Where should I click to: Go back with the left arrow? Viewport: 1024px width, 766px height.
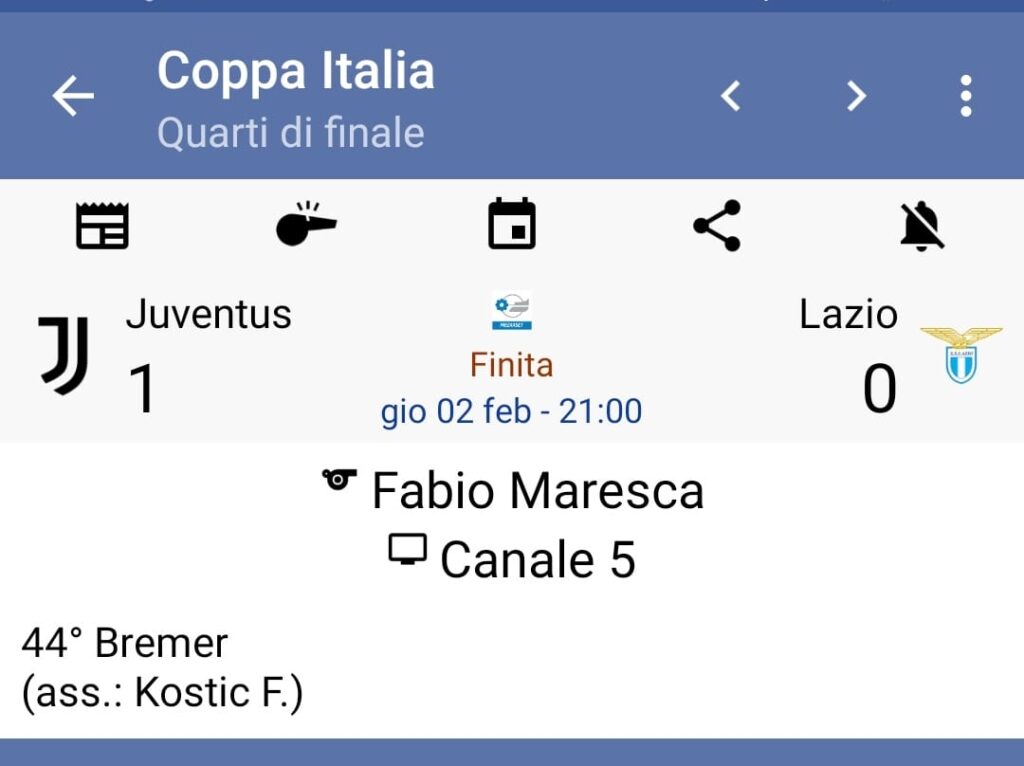(73, 97)
